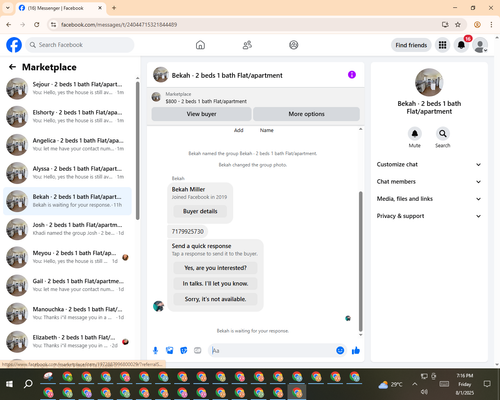Image resolution: width=500 pixels, height=400 pixels.
Task: Open Elizabeth conversation in Marketplace list
Action: pos(67,341)
